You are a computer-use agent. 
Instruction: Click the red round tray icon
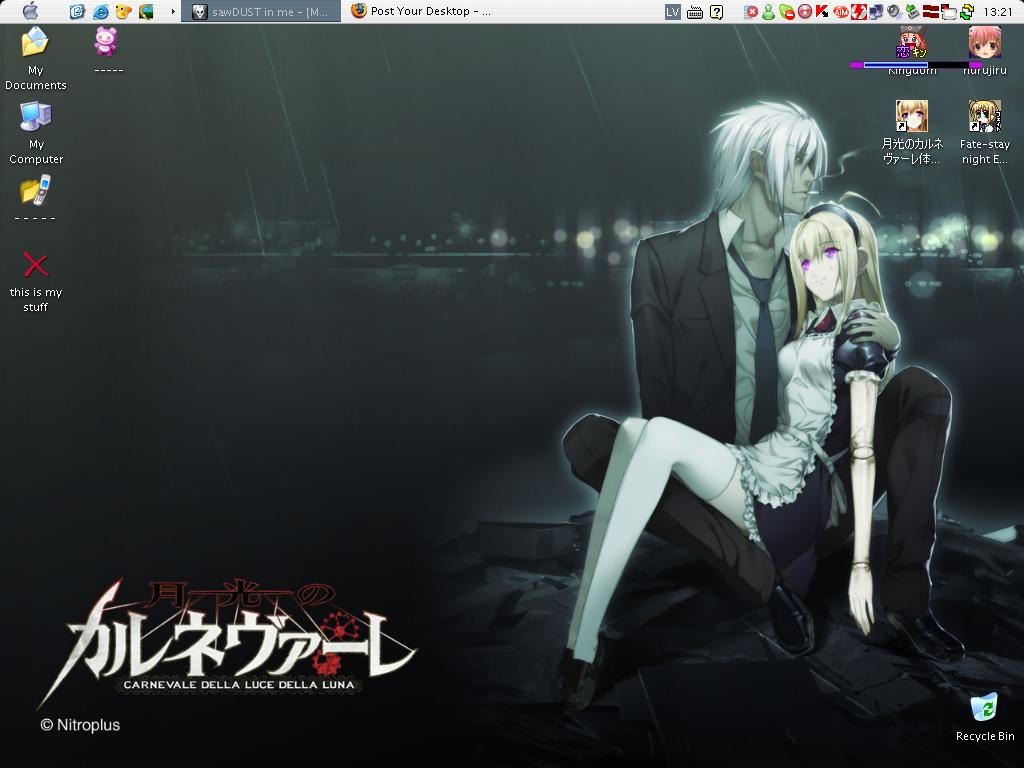pos(805,12)
